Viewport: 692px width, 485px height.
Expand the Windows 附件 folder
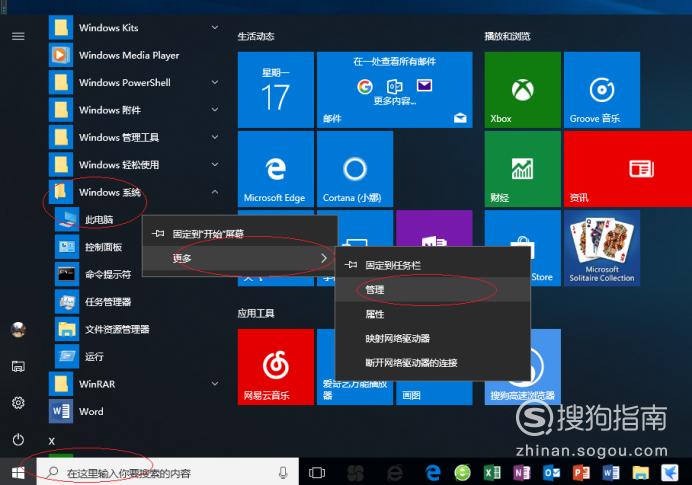(215, 110)
